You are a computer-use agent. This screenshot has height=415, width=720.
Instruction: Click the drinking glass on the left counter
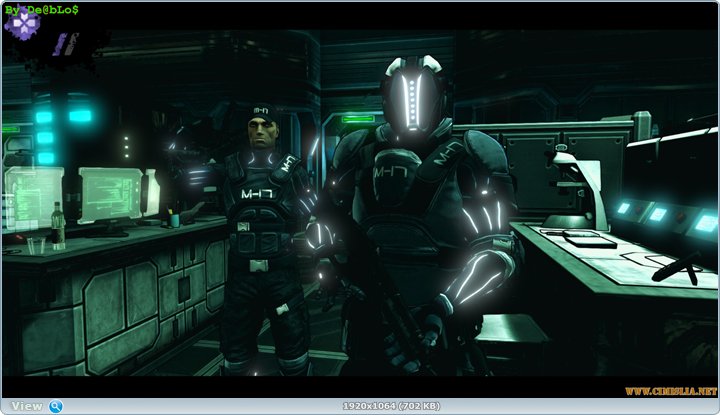pyautogui.click(x=35, y=246)
